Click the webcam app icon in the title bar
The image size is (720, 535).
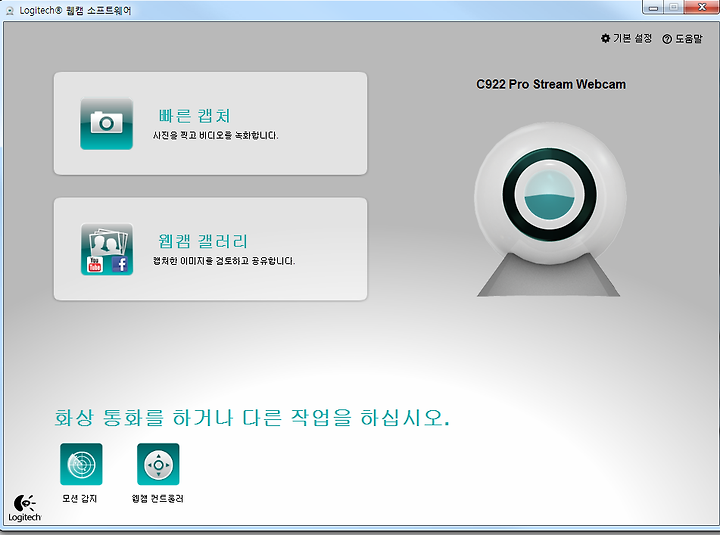click(x=10, y=10)
